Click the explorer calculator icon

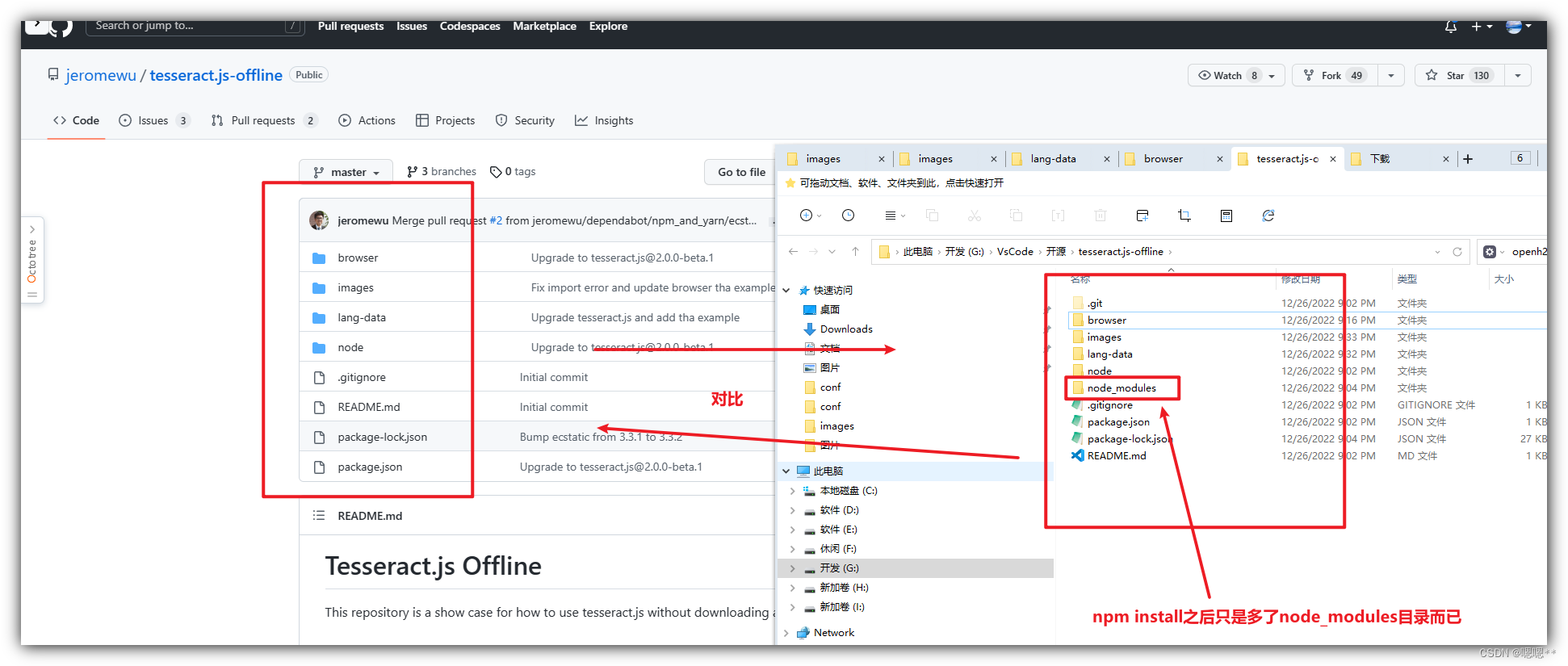[x=1226, y=216]
